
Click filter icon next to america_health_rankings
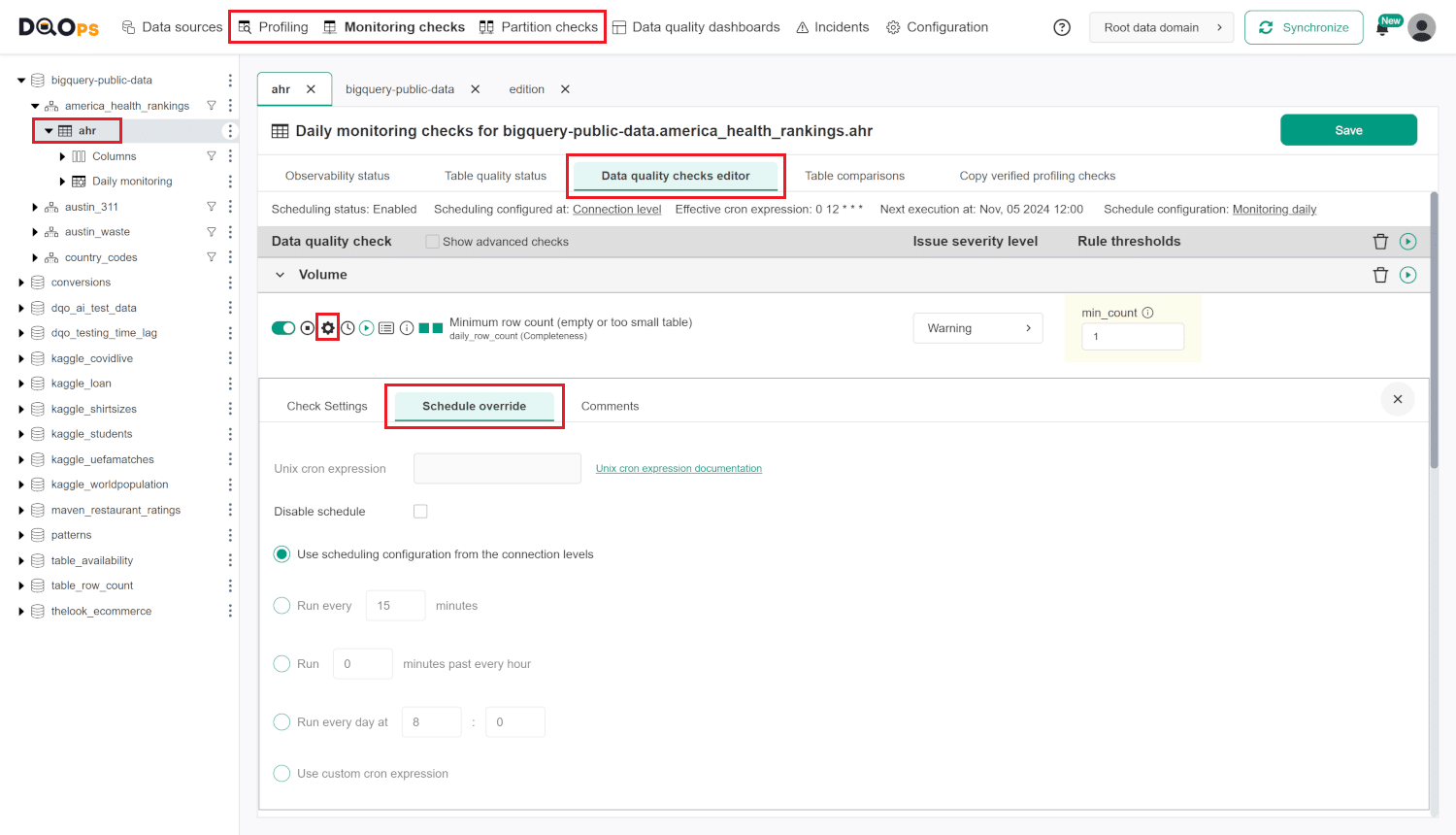pyautogui.click(x=212, y=106)
